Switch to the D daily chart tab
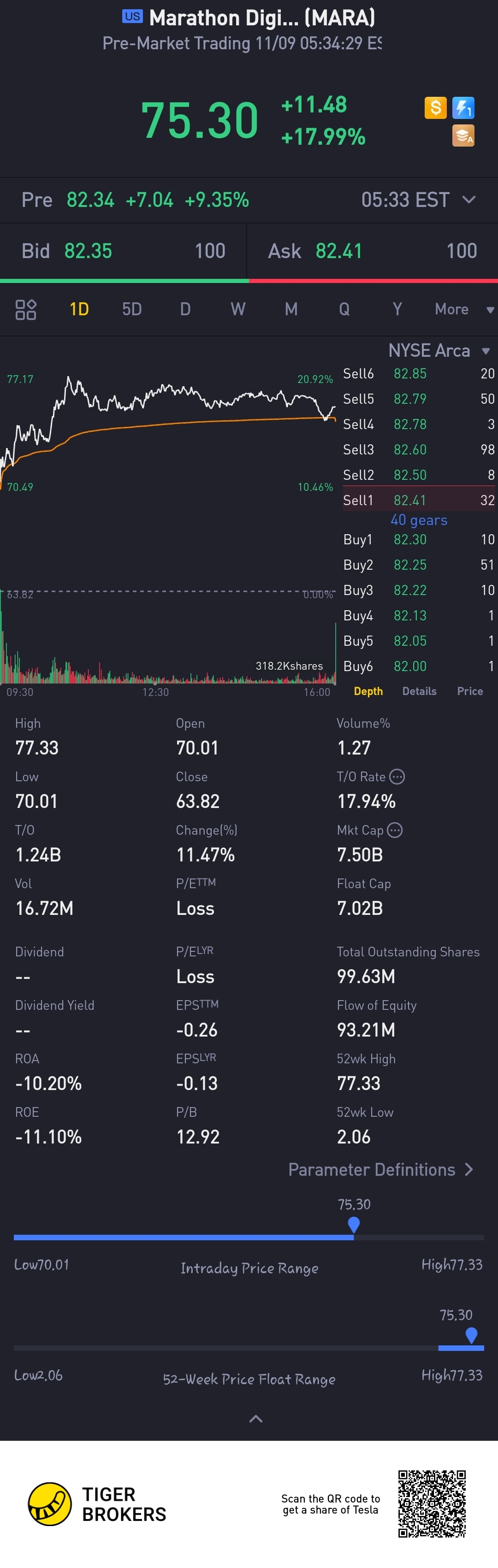The image size is (498, 1568). (x=185, y=309)
